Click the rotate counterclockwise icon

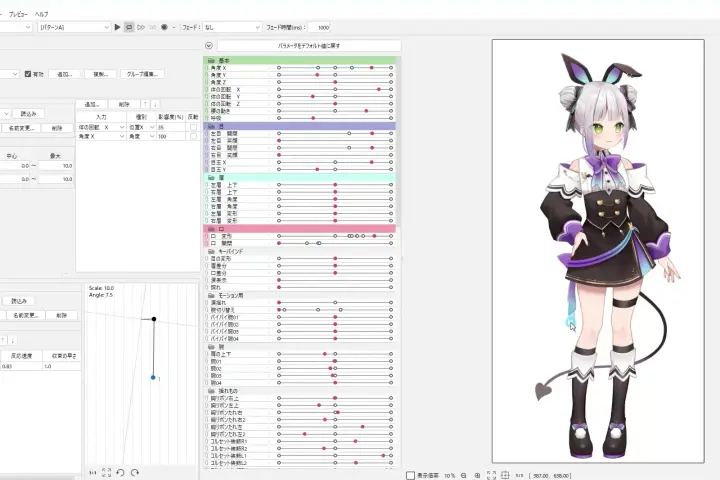[x=120, y=472]
